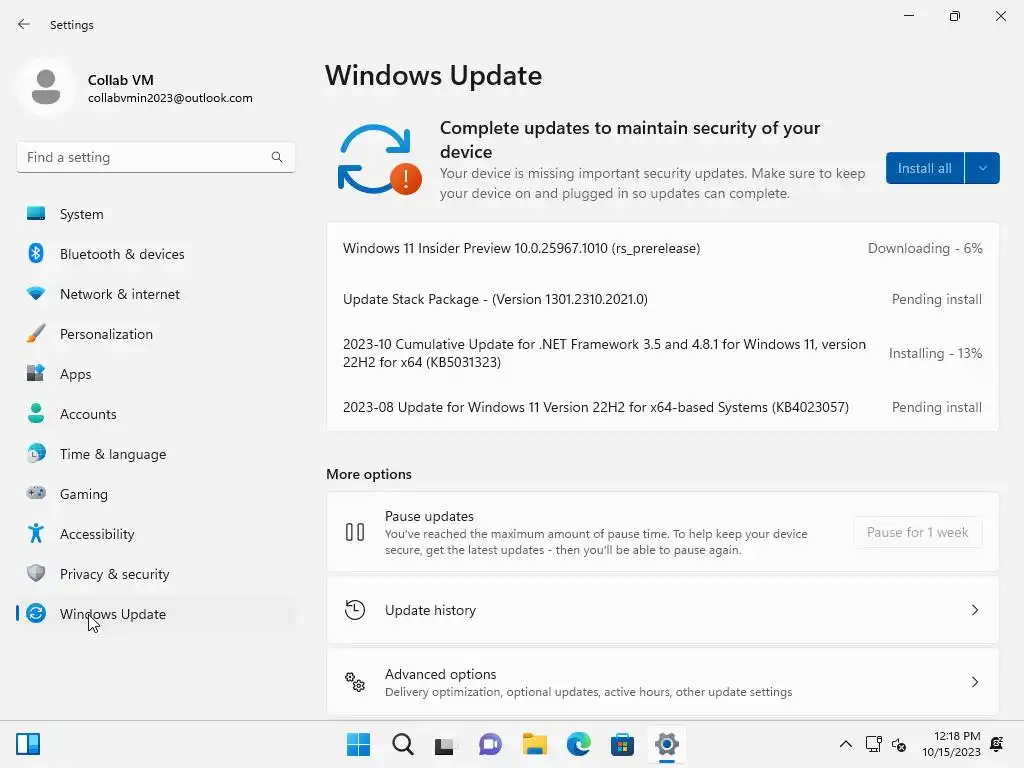This screenshot has width=1024, height=768.
Task: Click the network status tray icon
Action: (x=874, y=744)
